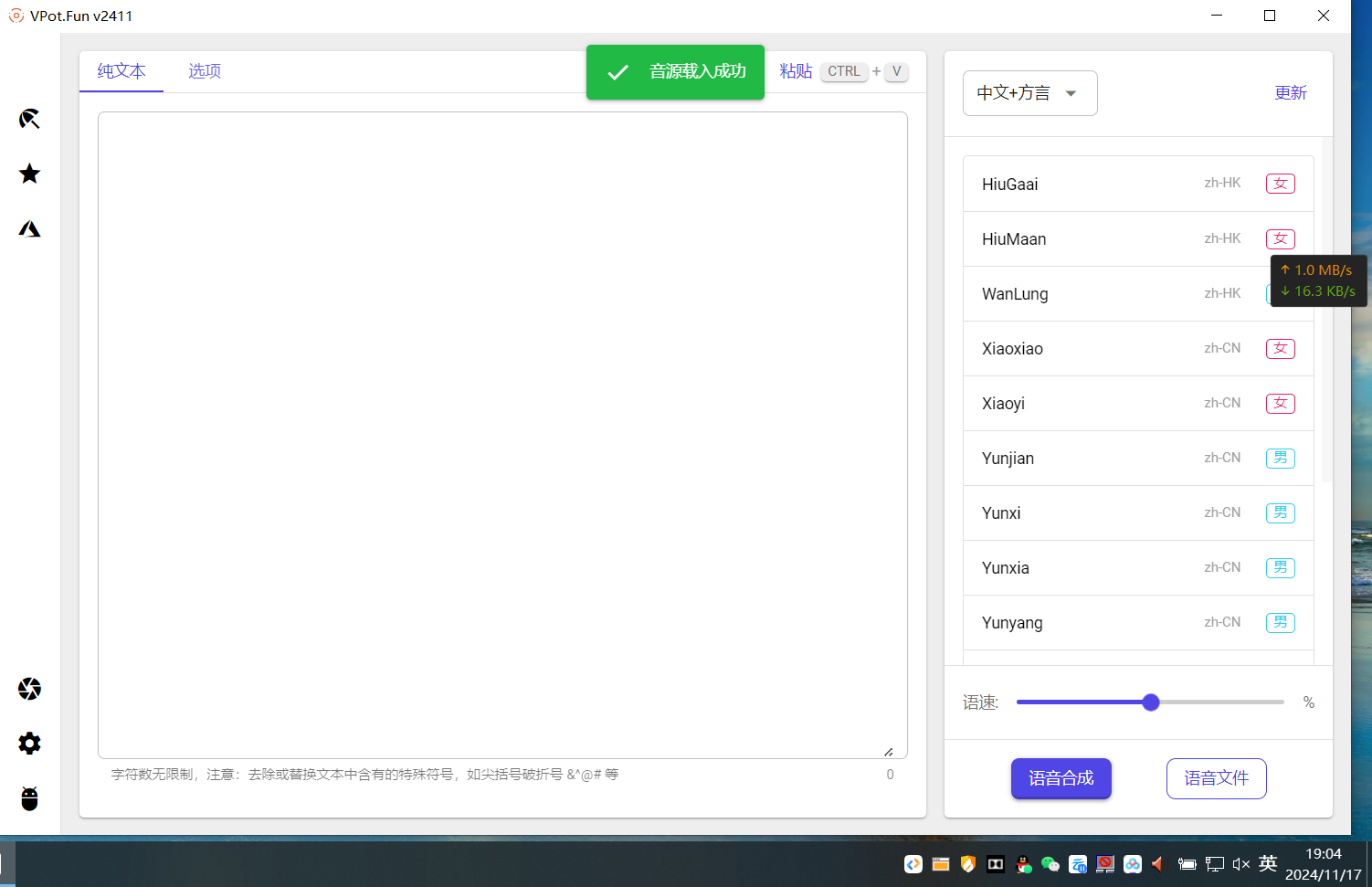Click the 更新 link to refresh voices
This screenshot has width=1372, height=887.
pyautogui.click(x=1290, y=93)
